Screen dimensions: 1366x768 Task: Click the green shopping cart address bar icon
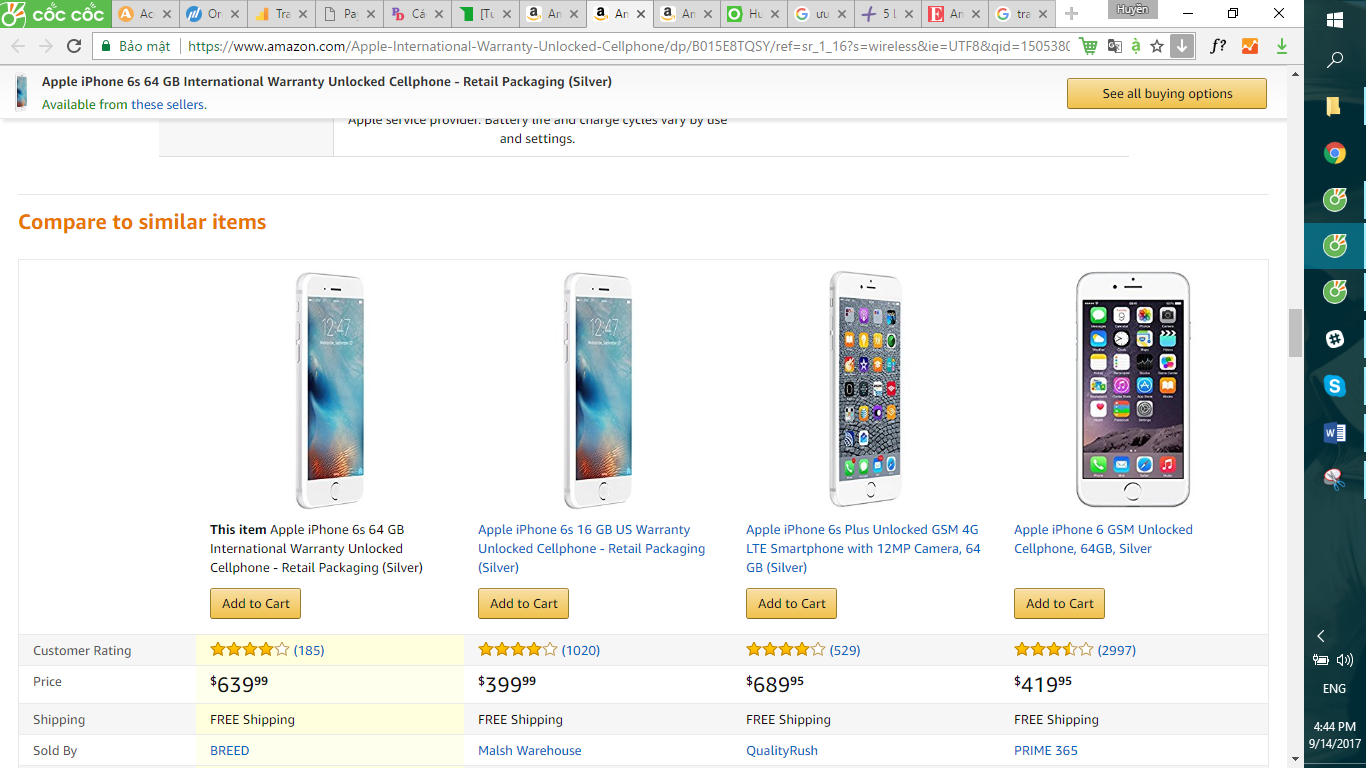(x=1088, y=46)
